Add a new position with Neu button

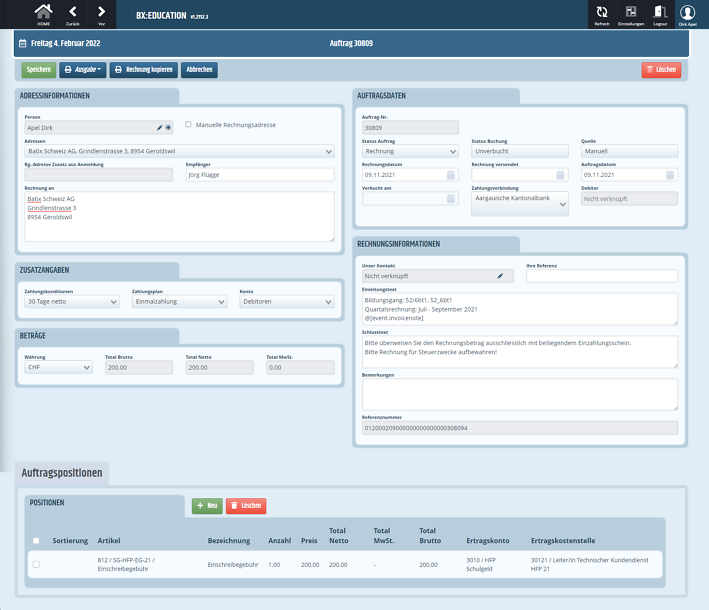point(207,506)
